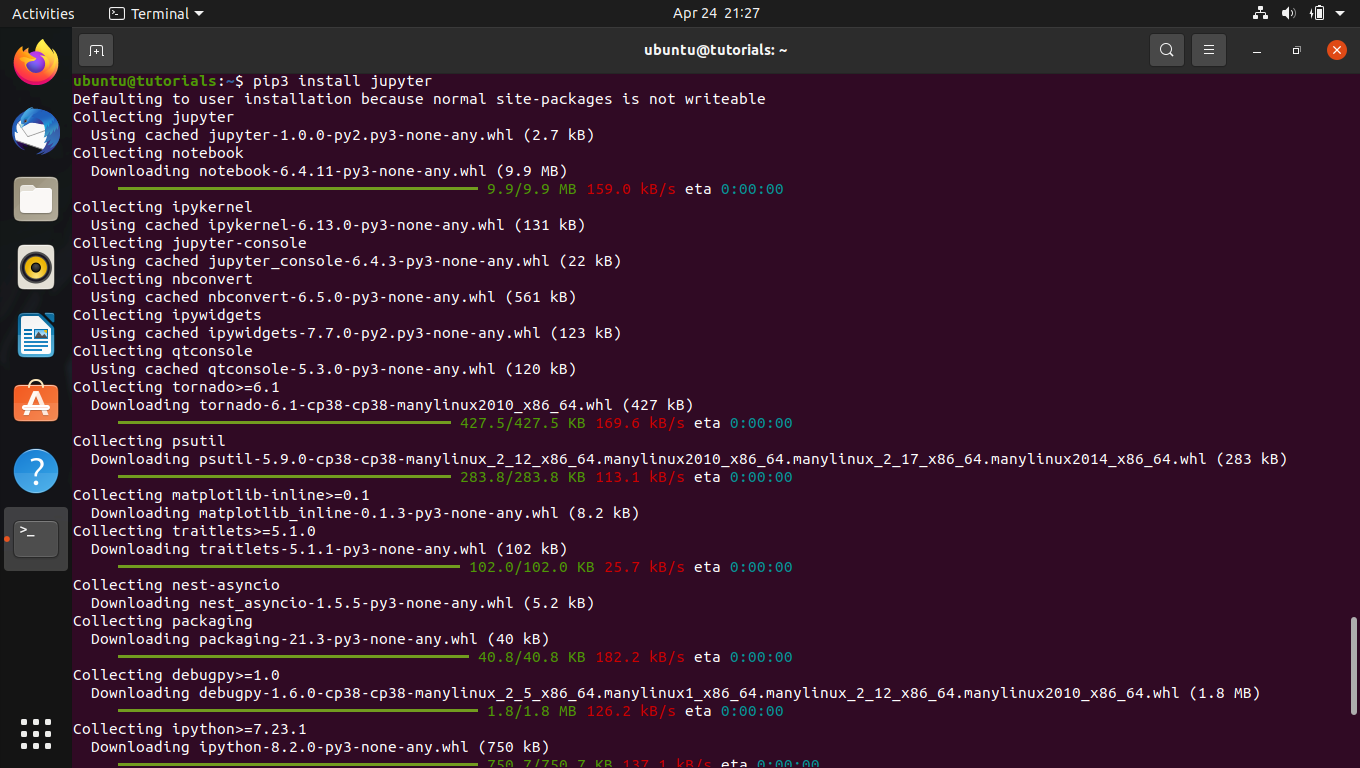The width and height of the screenshot is (1360, 768).
Task: Open a new terminal tab
Action: coord(95,49)
